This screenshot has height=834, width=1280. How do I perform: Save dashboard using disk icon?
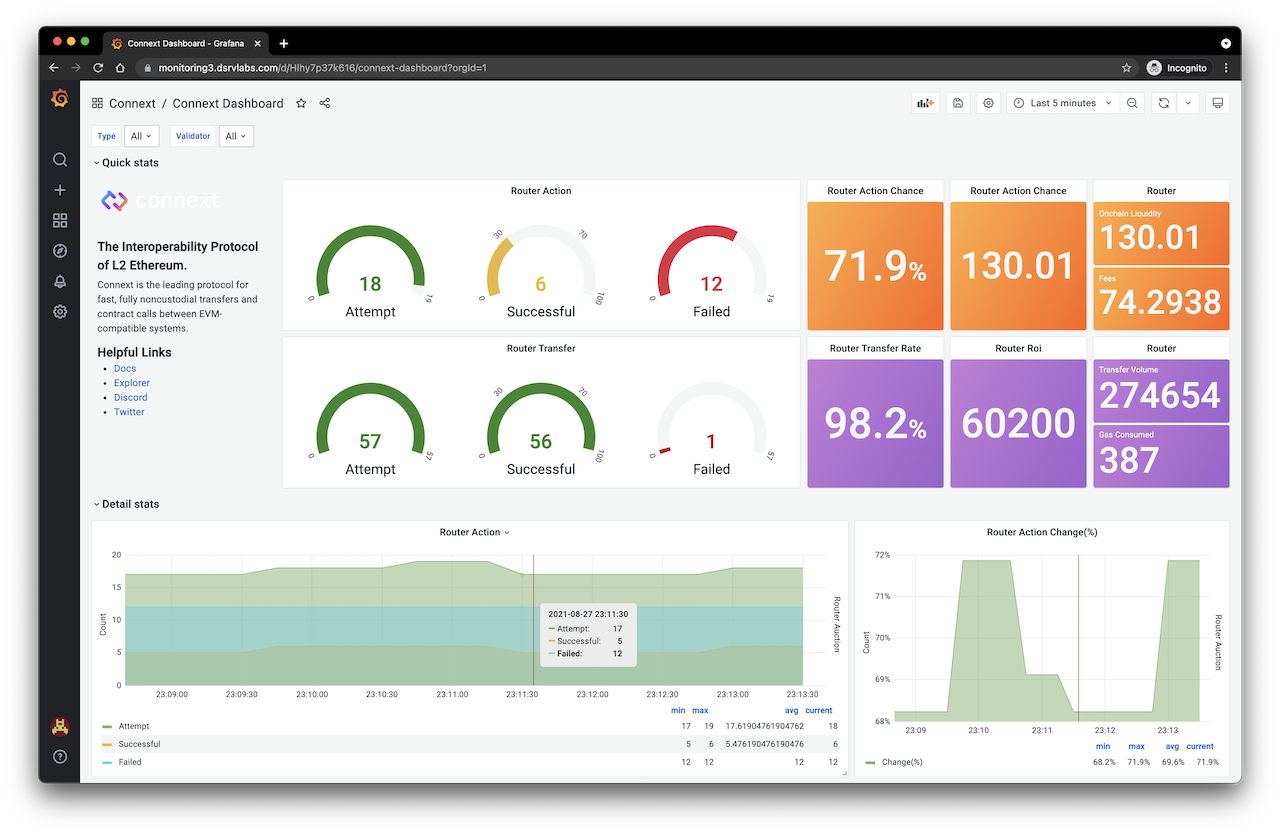(x=958, y=103)
